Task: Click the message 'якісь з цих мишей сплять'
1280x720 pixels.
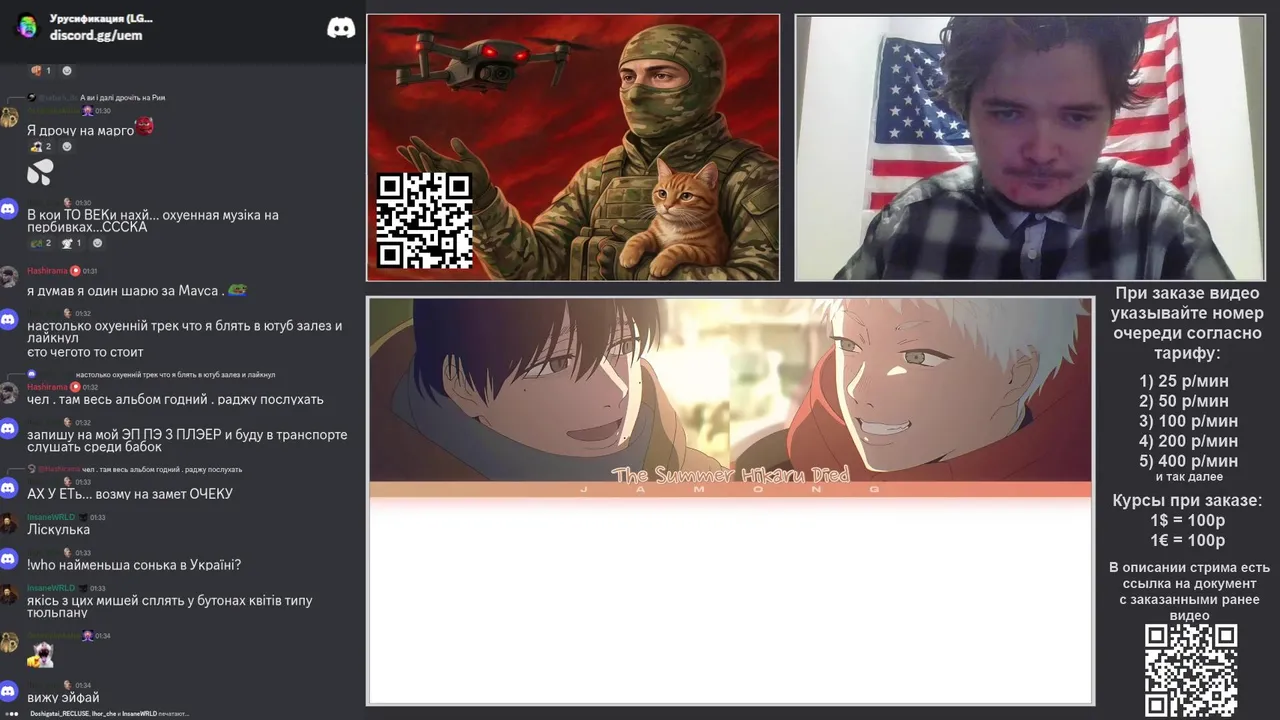Action: pyautogui.click(x=170, y=606)
